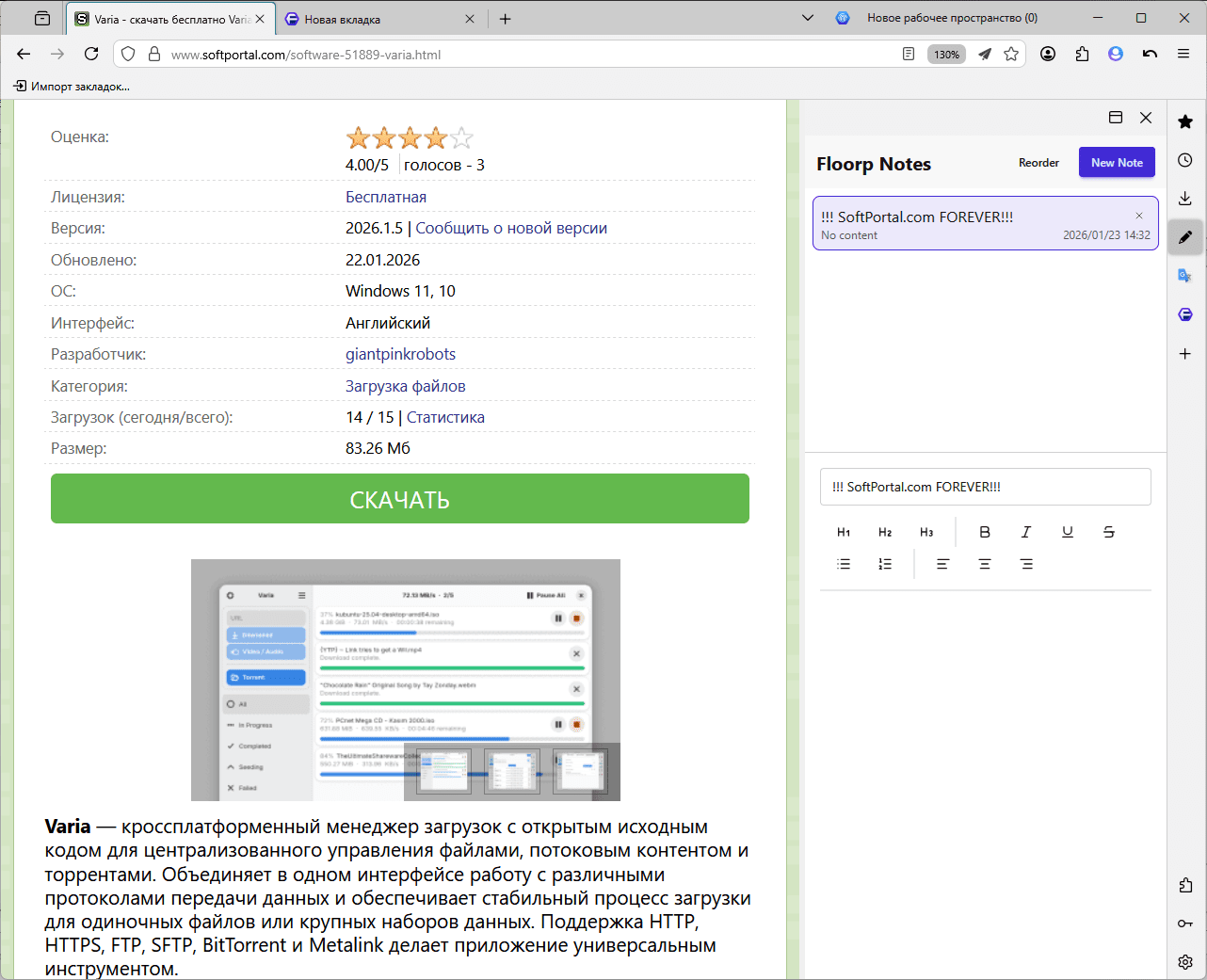
Task: Open the main Varia screenshot image
Action: click(406, 680)
